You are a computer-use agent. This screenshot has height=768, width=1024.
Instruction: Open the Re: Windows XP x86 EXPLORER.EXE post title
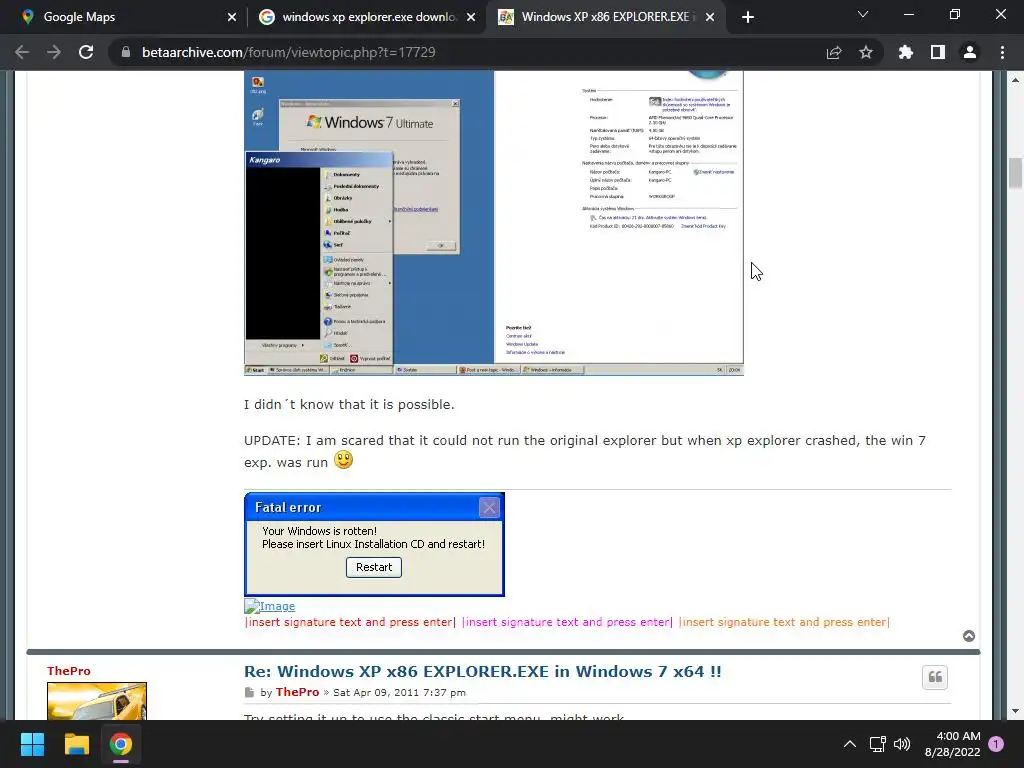pos(483,671)
